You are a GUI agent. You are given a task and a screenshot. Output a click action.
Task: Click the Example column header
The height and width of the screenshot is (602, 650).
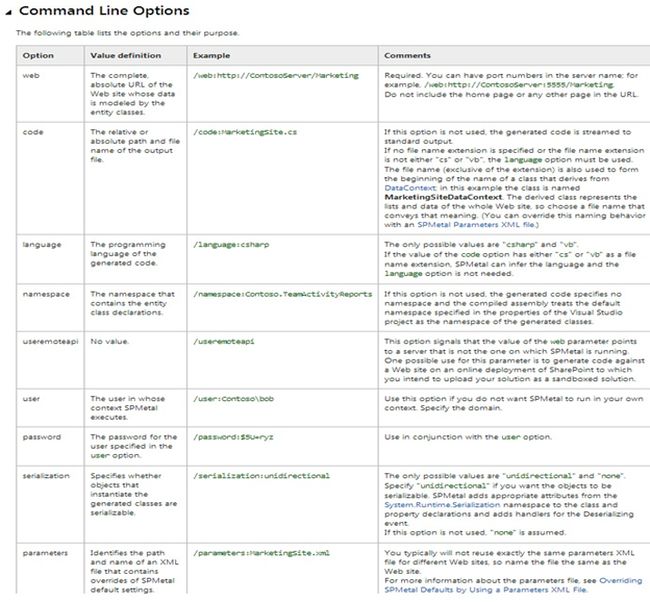(x=211, y=54)
